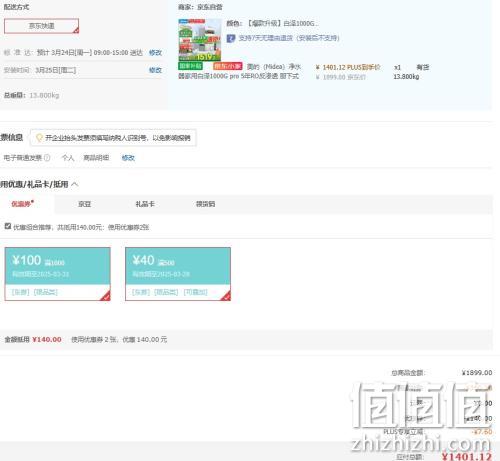Click 修改 for the invoice information
The height and width of the screenshot is (461, 500).
[x=128, y=158]
